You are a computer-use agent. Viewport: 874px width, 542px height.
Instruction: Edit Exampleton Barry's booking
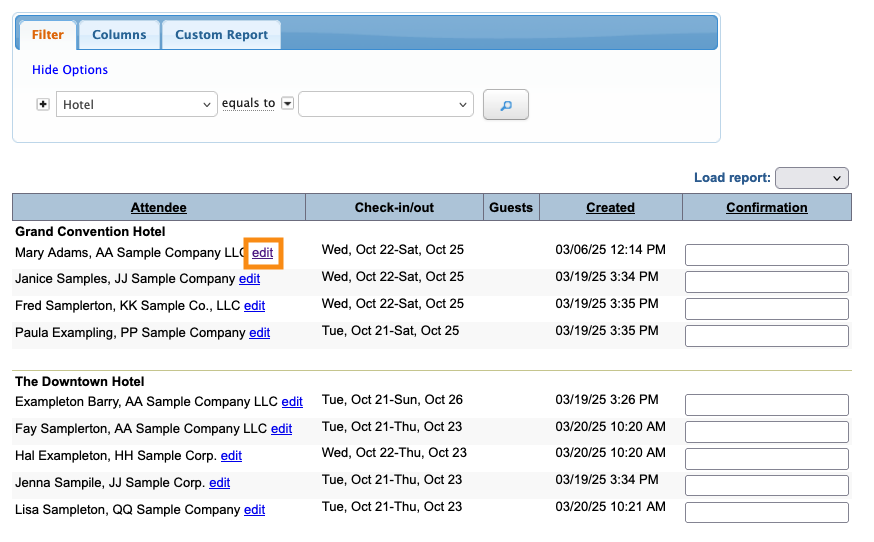[292, 402]
